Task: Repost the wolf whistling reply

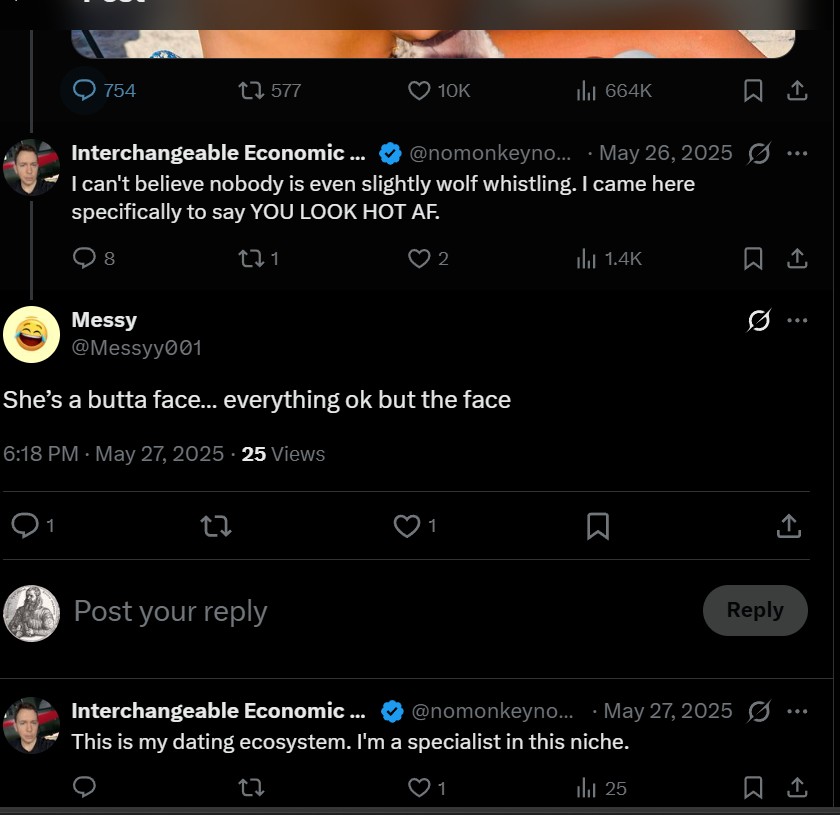Action: point(258,259)
